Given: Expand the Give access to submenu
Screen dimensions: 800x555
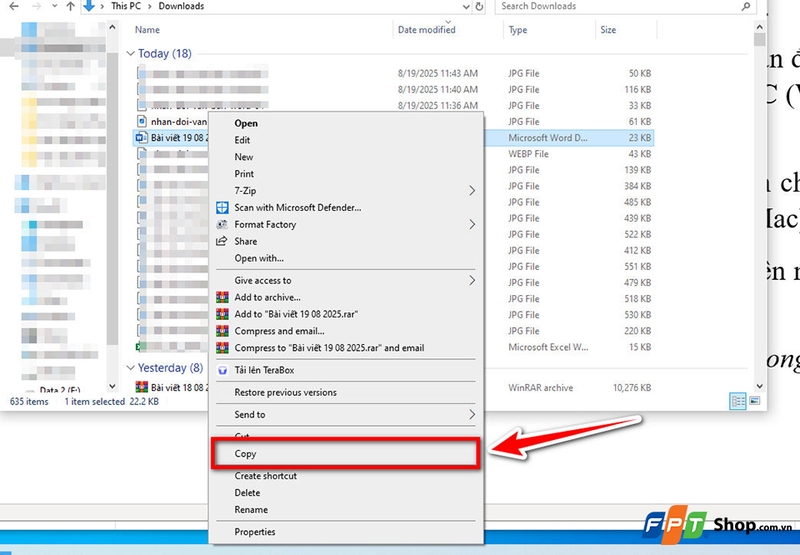Looking at the screenshot, I should [345, 280].
